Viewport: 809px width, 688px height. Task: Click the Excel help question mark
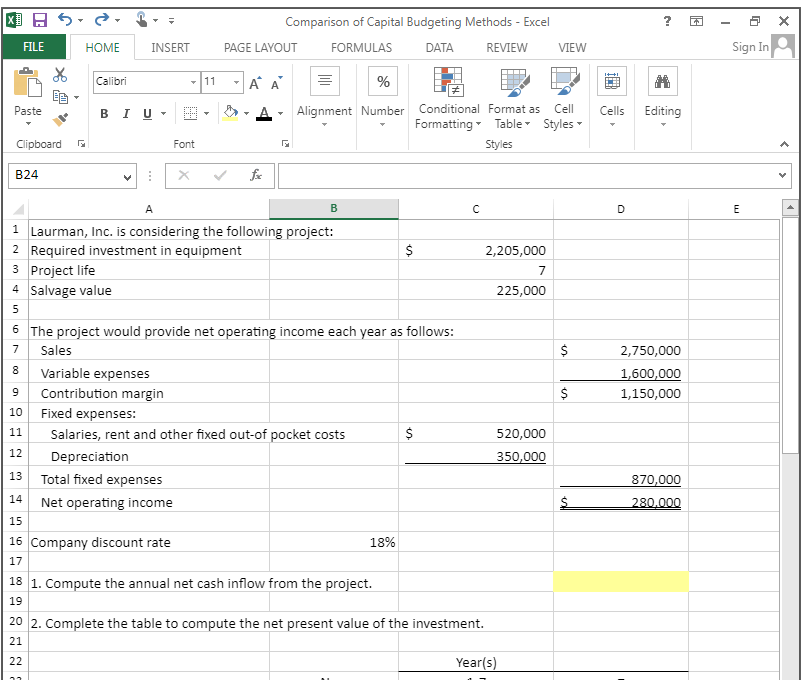(x=667, y=21)
